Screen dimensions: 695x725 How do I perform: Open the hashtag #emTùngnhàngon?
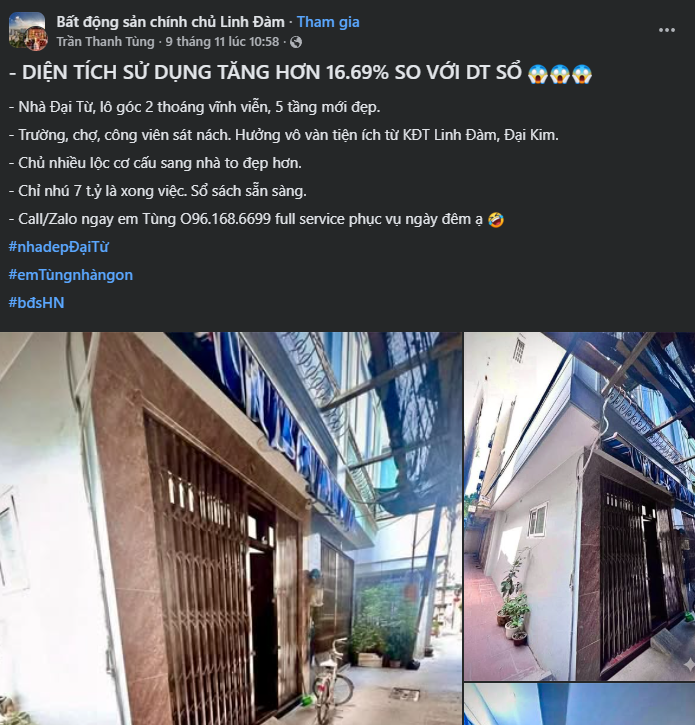point(71,275)
